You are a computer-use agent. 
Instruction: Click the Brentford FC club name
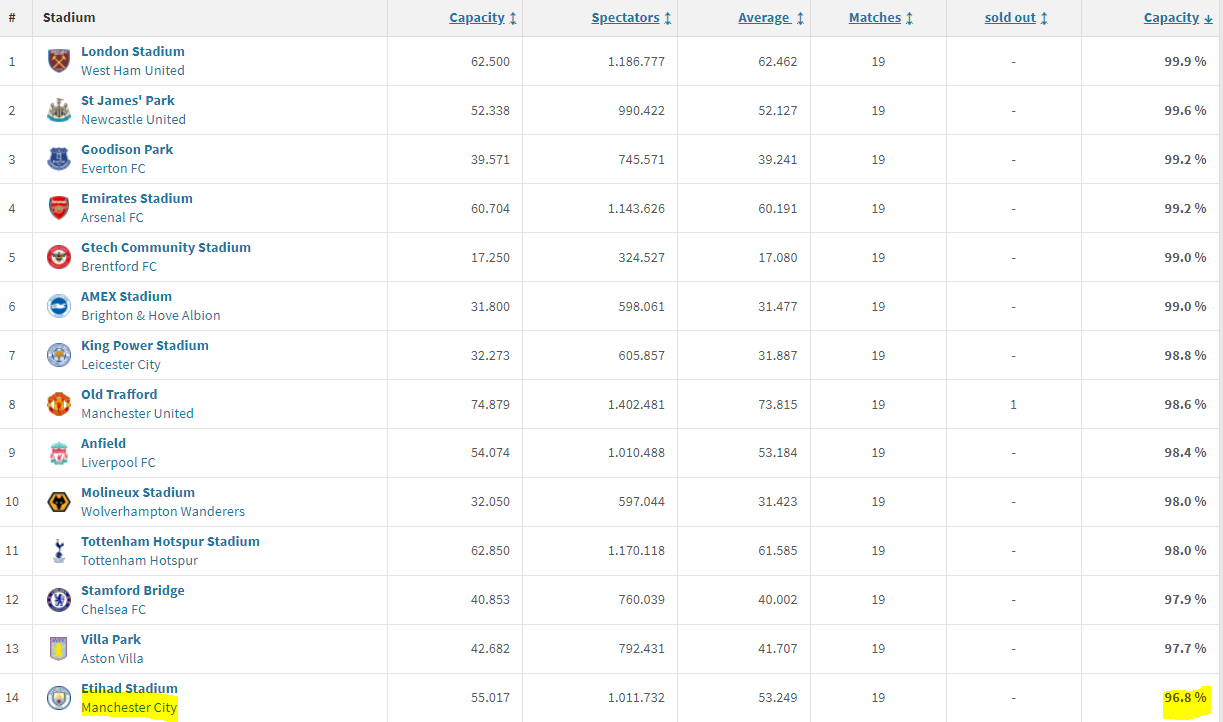[118, 267]
